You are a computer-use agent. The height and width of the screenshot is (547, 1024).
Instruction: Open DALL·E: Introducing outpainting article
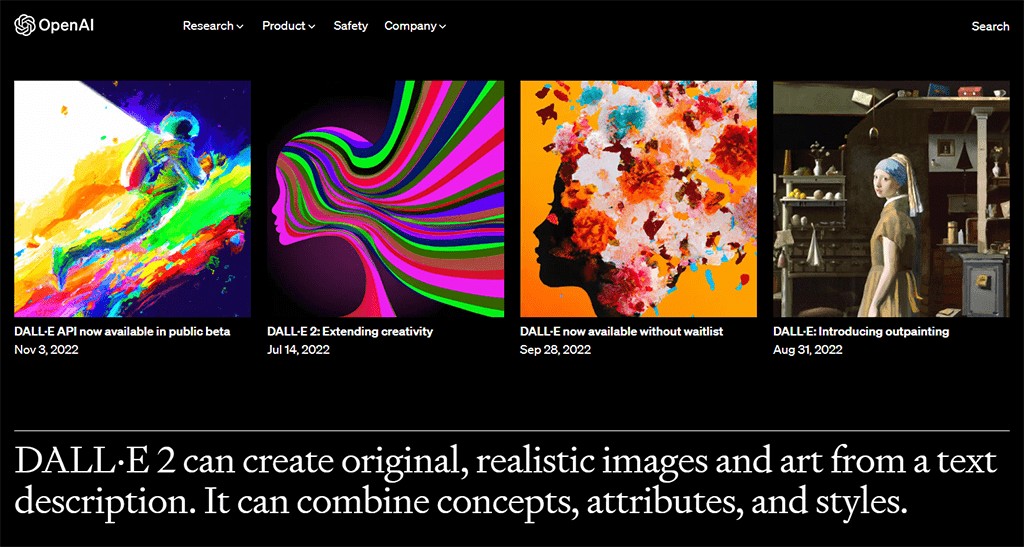[861, 332]
